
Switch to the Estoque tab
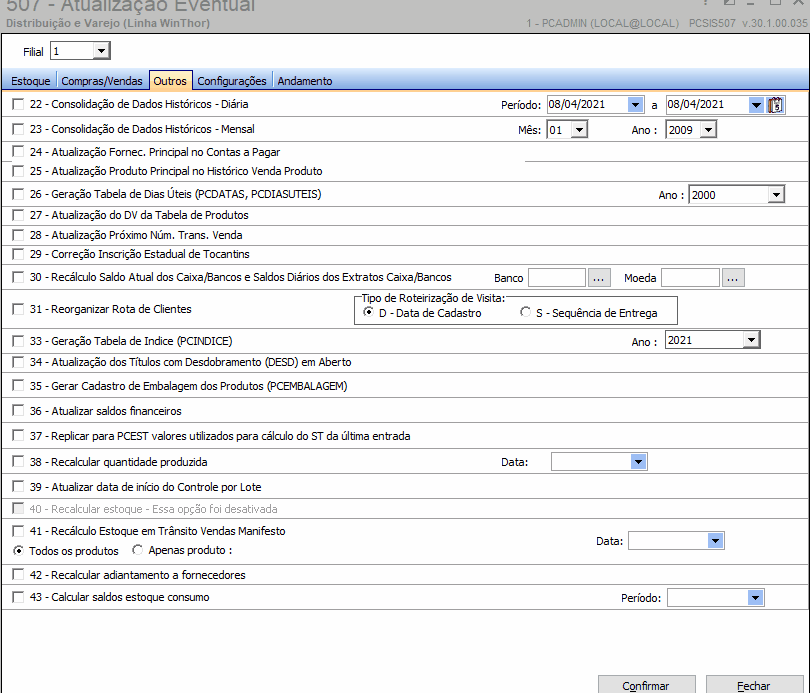30,81
